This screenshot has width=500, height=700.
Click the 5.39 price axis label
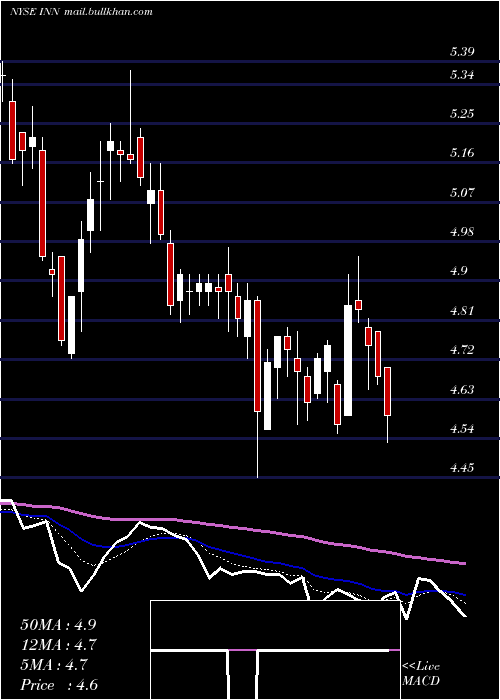pos(462,52)
